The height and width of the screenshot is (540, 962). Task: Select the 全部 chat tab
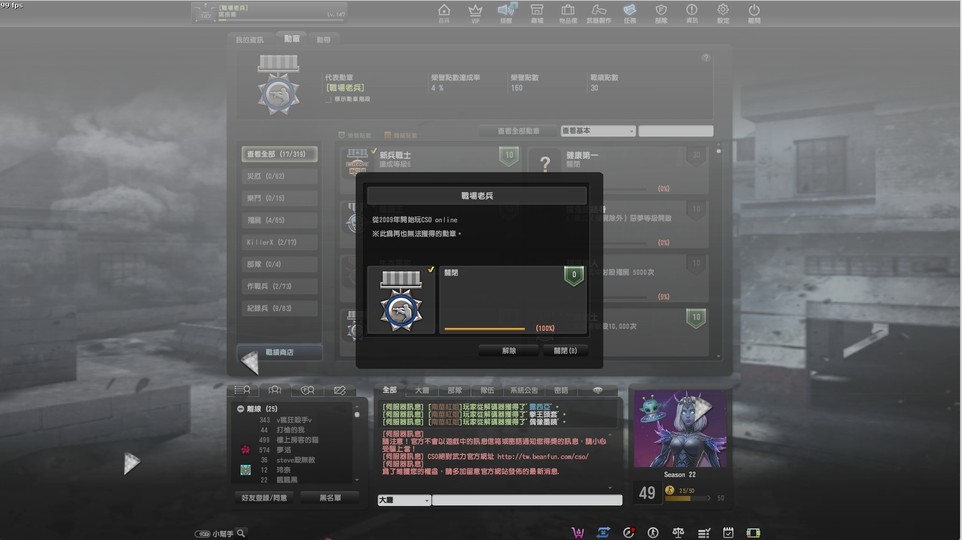click(x=390, y=390)
